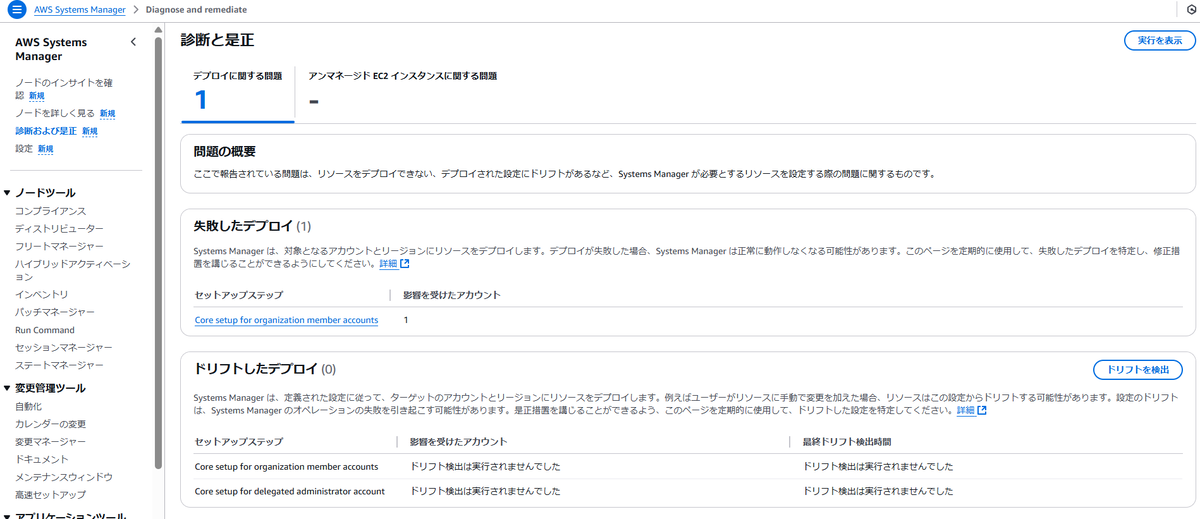
Task: Collapse the アプリケーションツール section
Action: 8,516
